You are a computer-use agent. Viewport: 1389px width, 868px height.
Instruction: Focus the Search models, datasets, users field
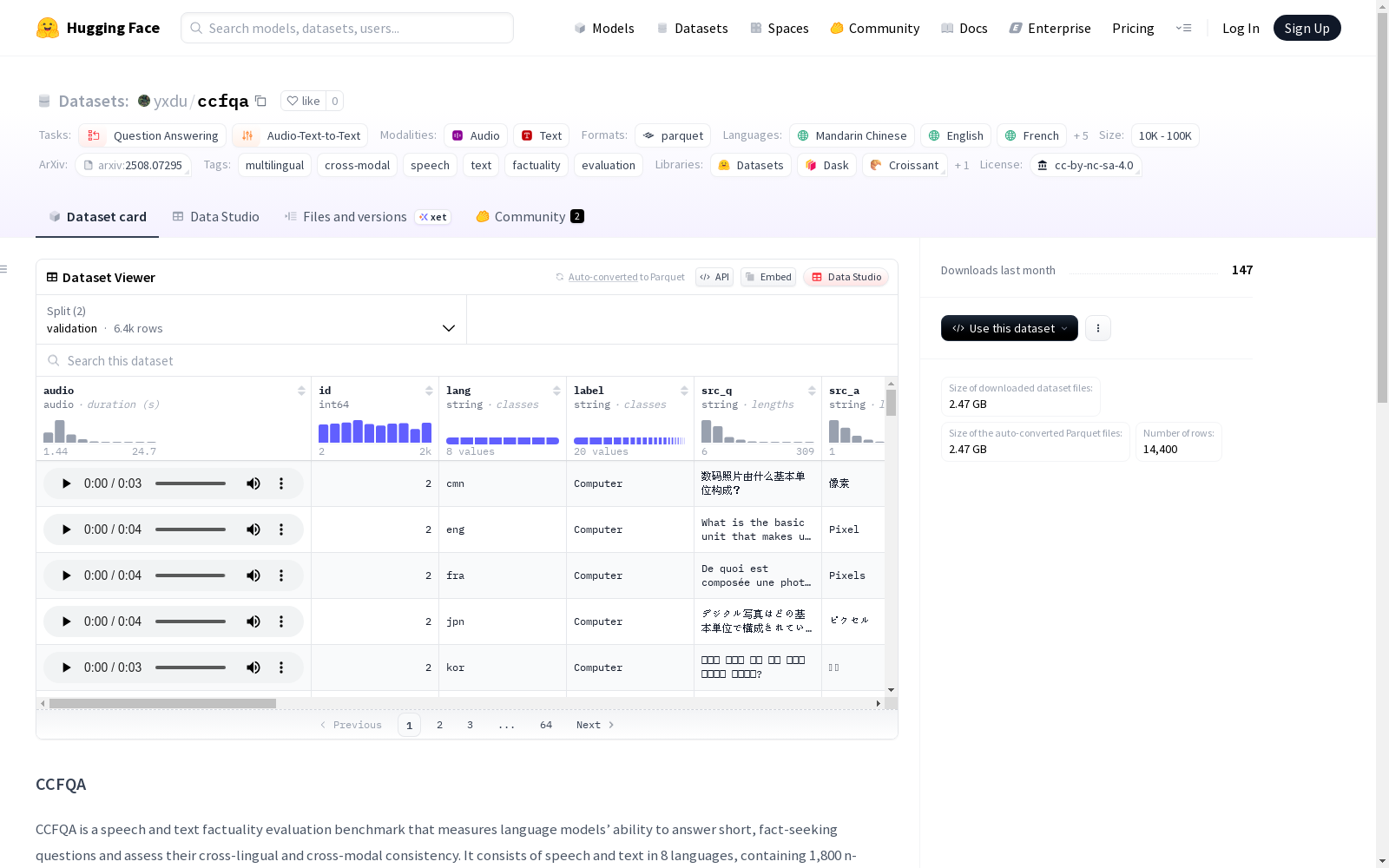tap(347, 28)
